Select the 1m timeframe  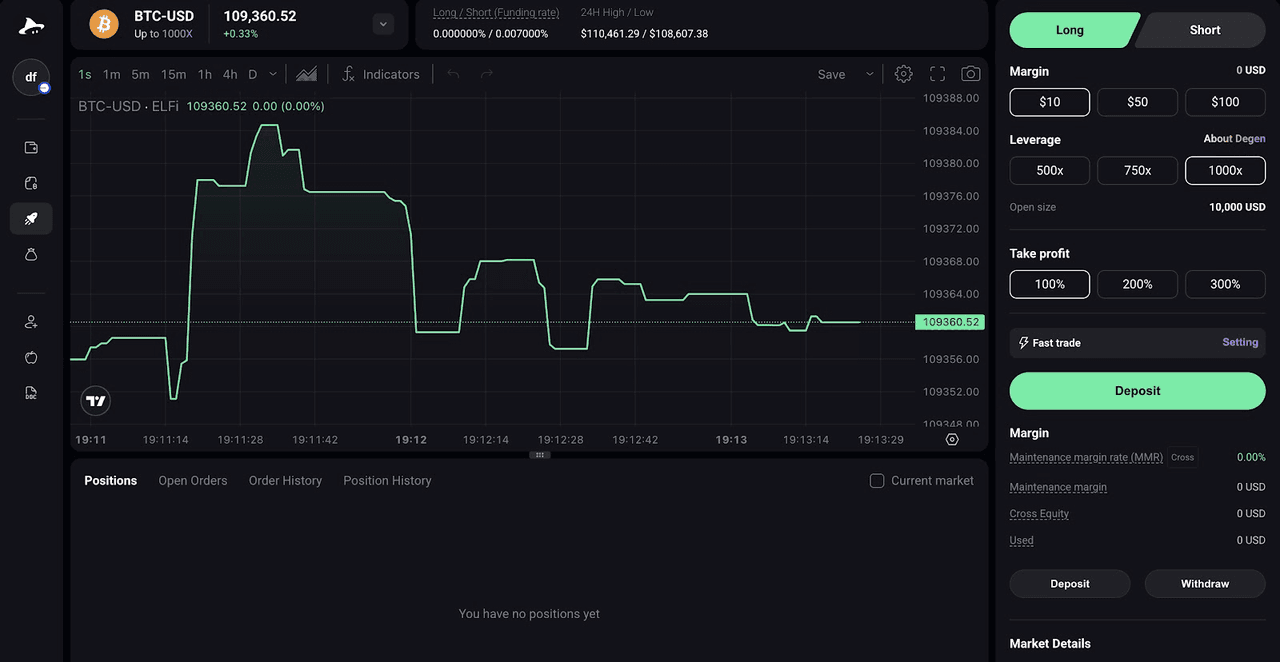click(x=112, y=74)
